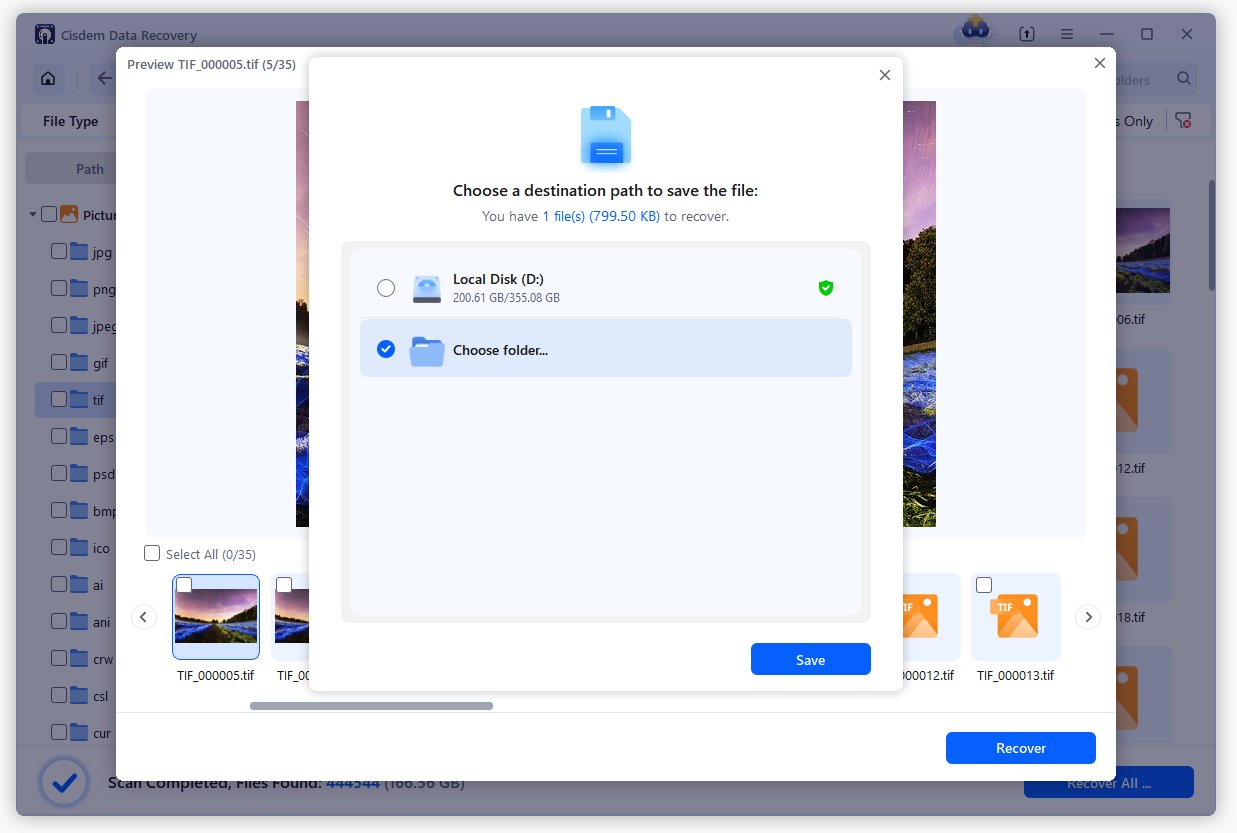Click the Recover button
Image resolution: width=1237 pixels, height=833 pixels.
(1020, 748)
